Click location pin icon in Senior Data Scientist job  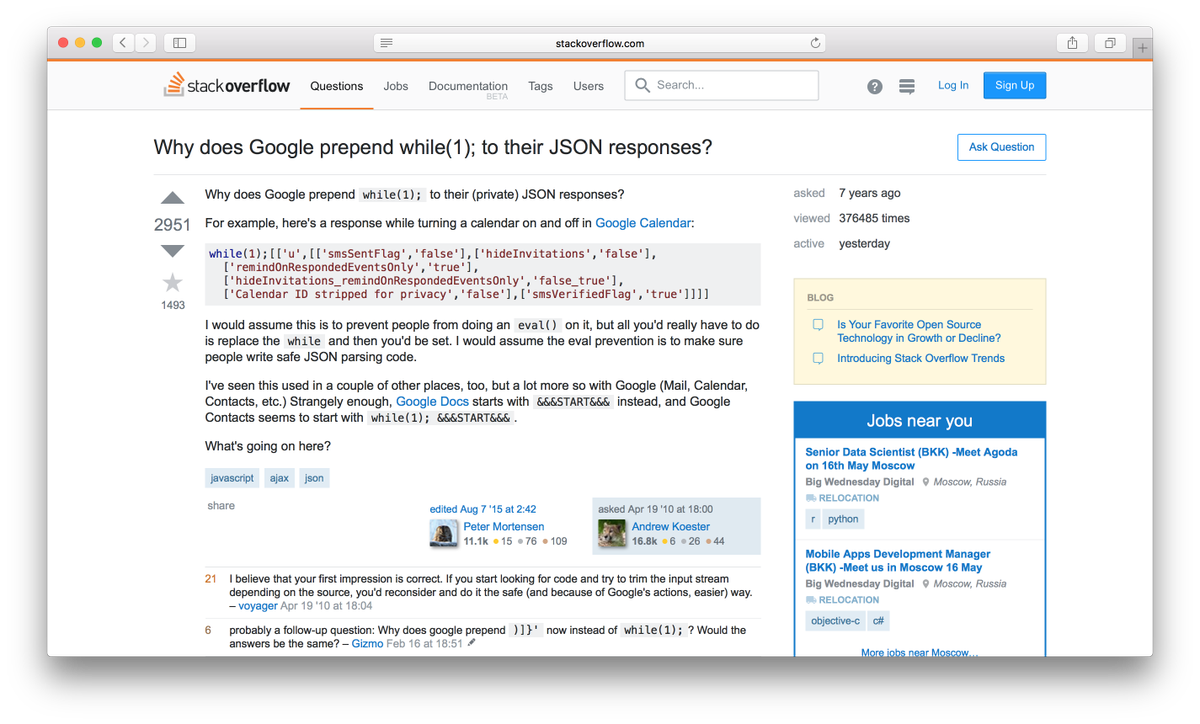click(926, 482)
